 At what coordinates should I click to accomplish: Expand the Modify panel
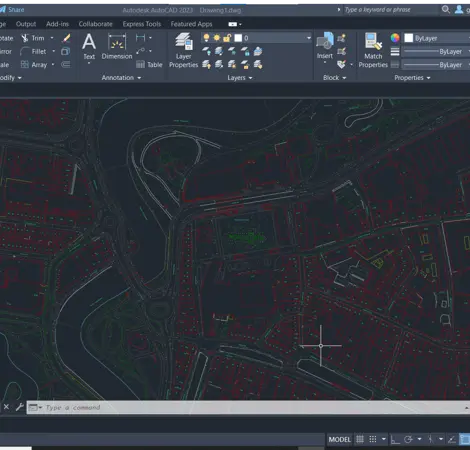[11, 78]
